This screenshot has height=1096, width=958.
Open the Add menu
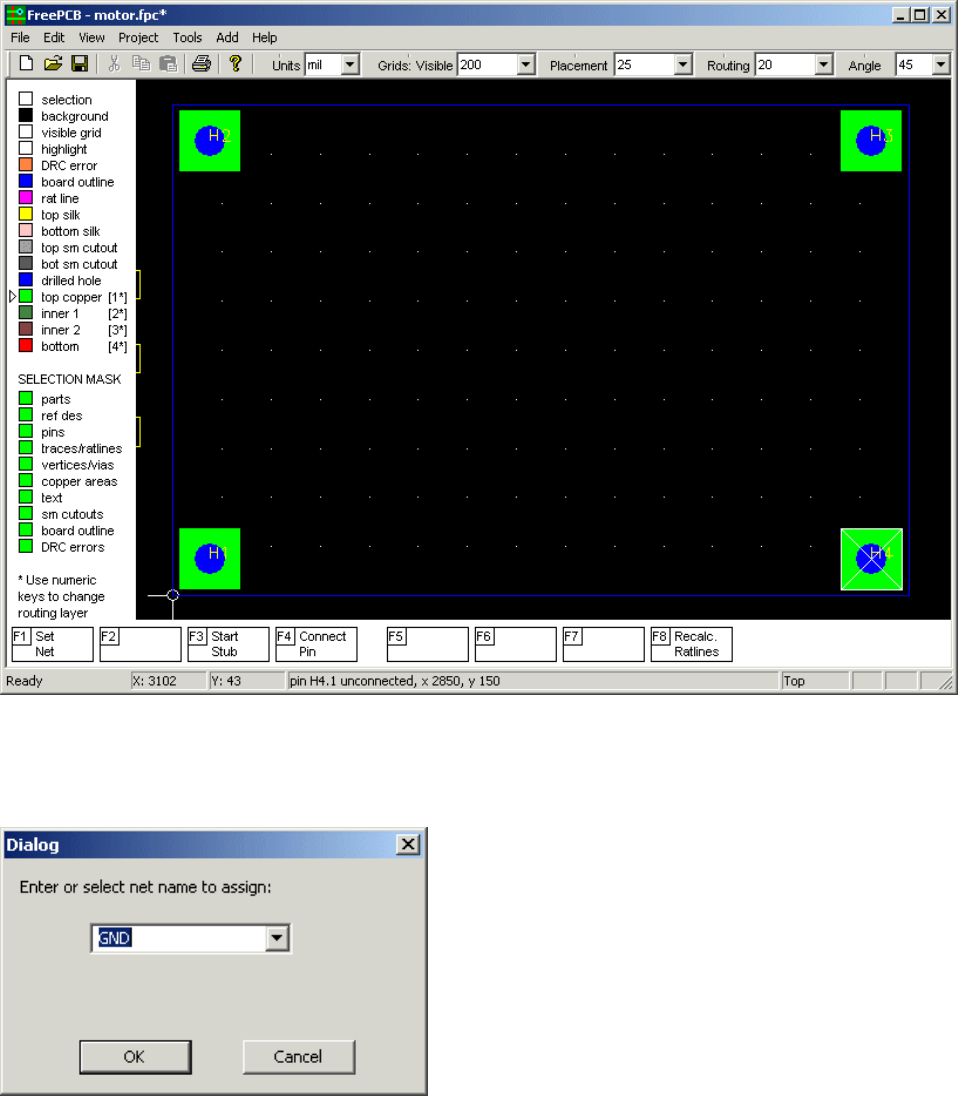point(227,38)
